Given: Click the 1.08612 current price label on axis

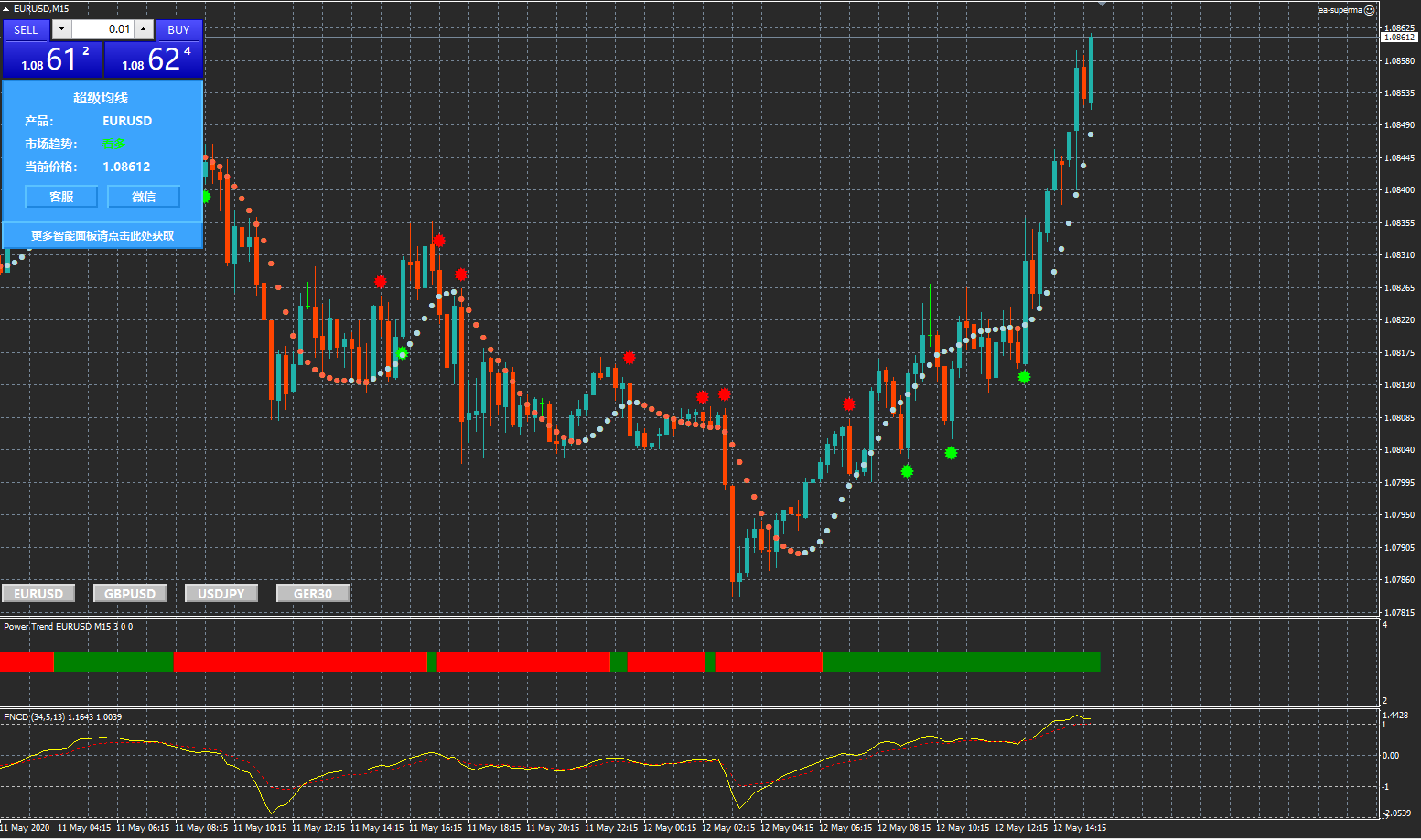Looking at the screenshot, I should click(x=1399, y=38).
